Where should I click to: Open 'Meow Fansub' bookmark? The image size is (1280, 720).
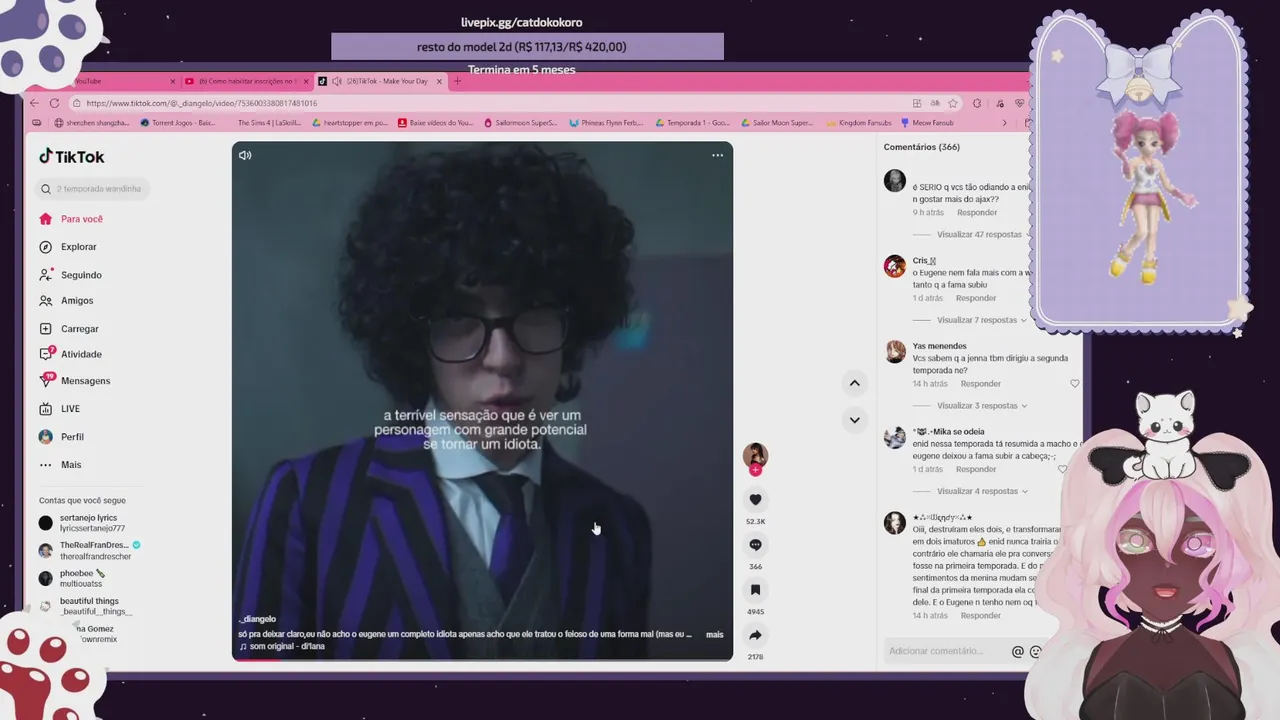[928, 123]
